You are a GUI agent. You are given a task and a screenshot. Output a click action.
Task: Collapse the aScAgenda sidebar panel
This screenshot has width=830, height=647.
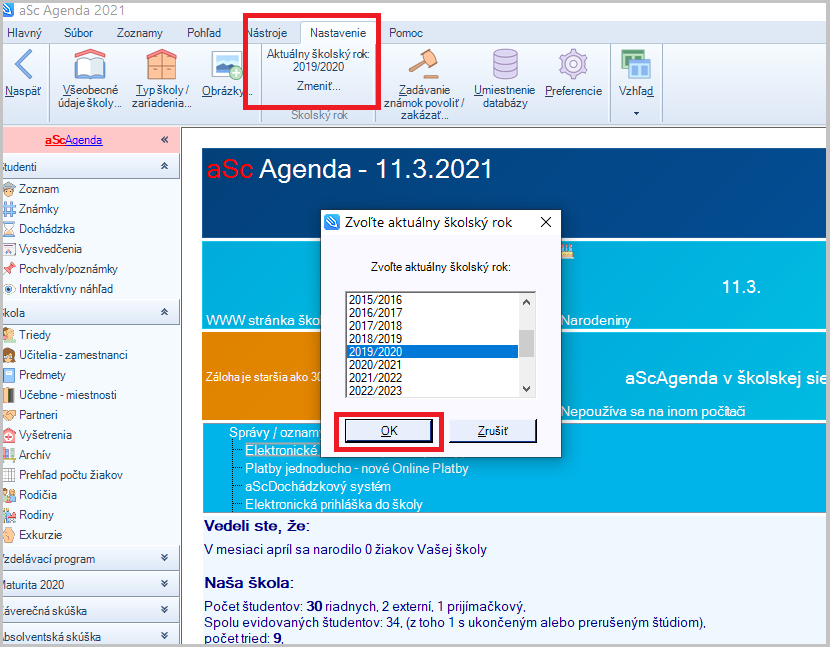(x=165, y=140)
